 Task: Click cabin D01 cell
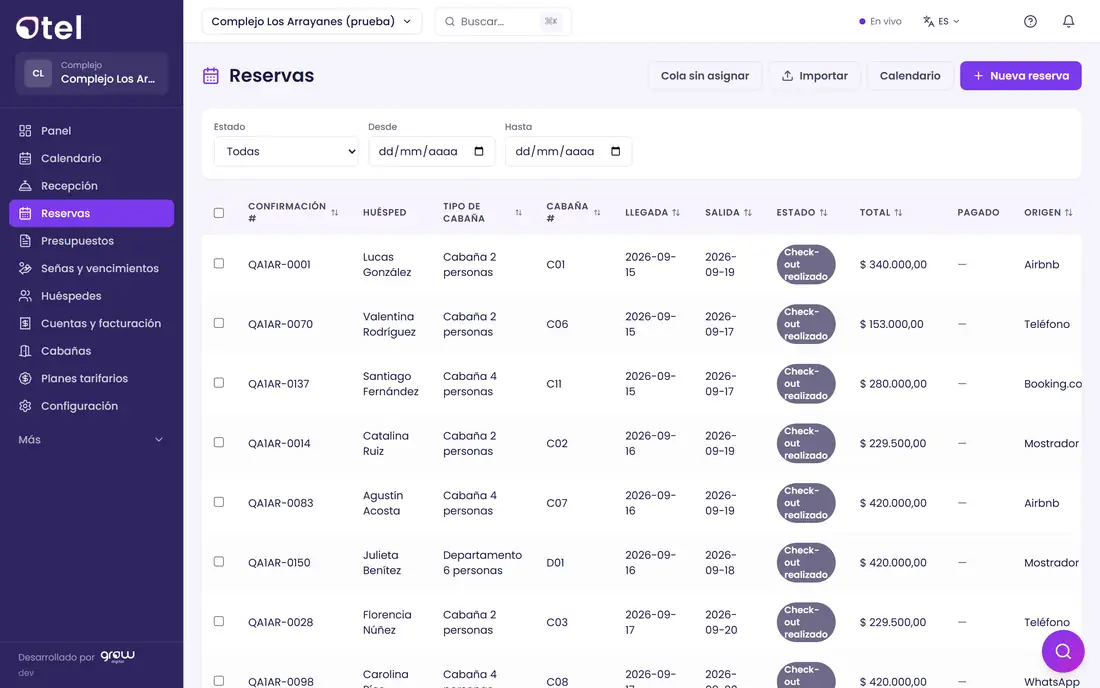click(555, 562)
